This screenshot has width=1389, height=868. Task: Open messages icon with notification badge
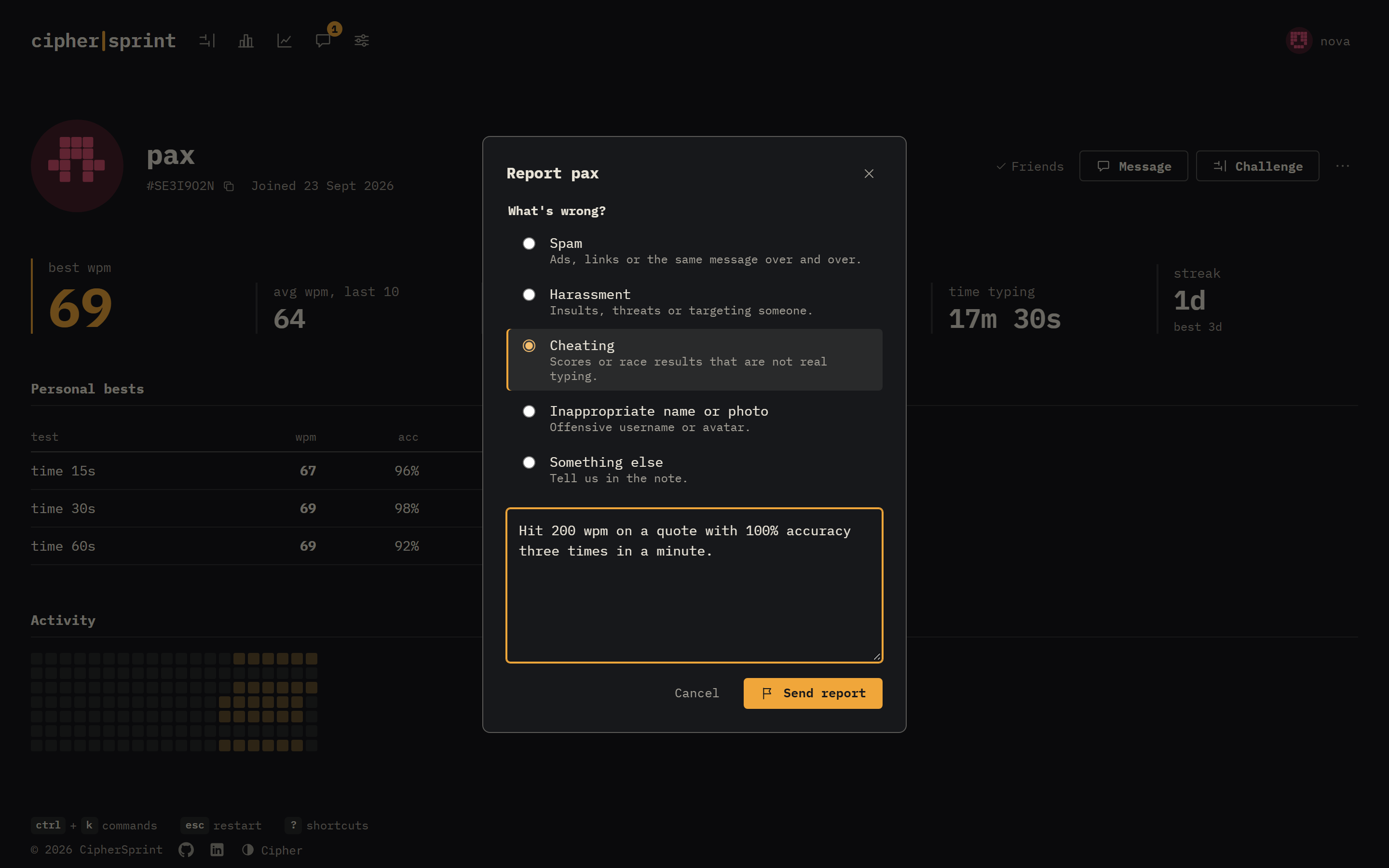point(323,41)
